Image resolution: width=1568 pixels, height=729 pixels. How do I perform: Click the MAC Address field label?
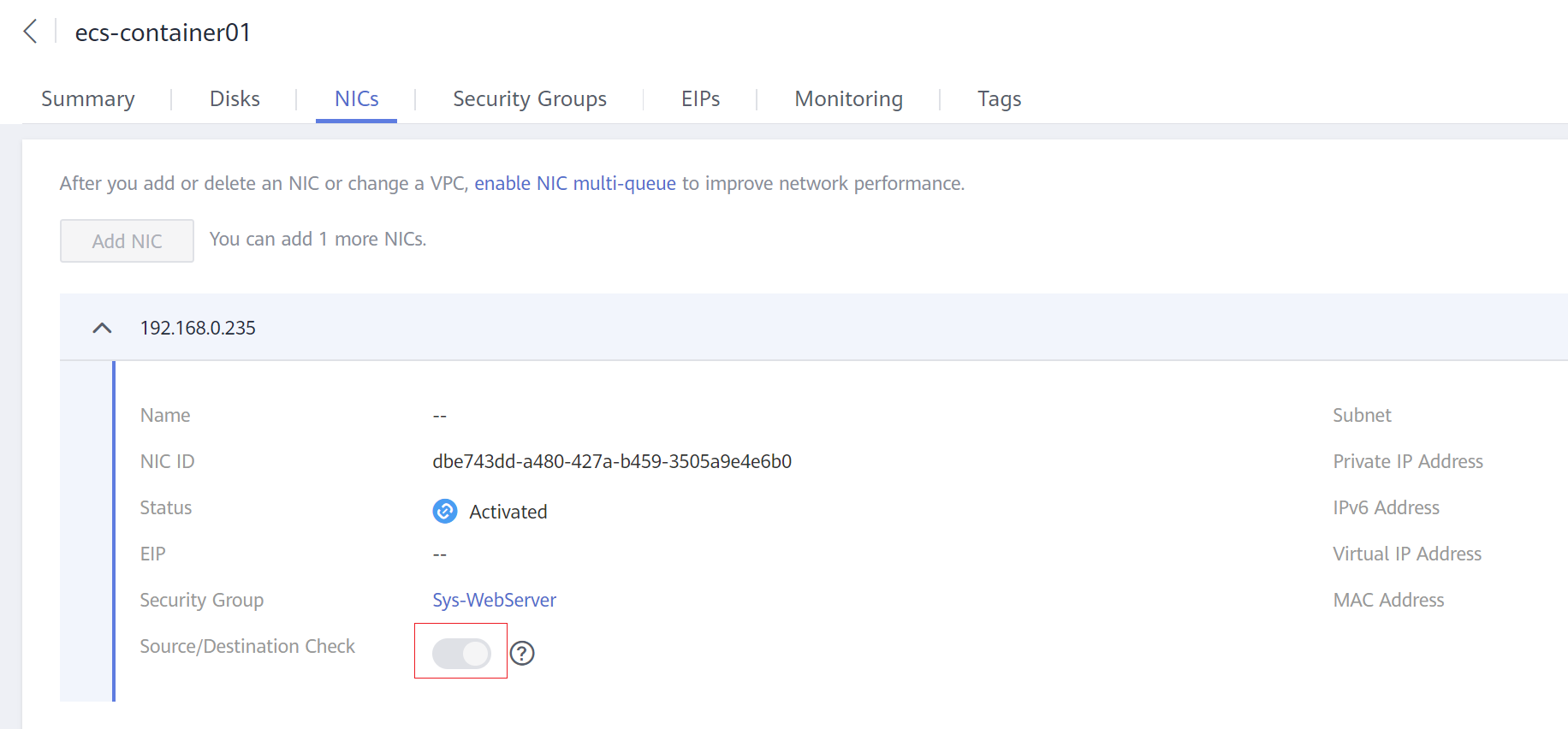1388,601
